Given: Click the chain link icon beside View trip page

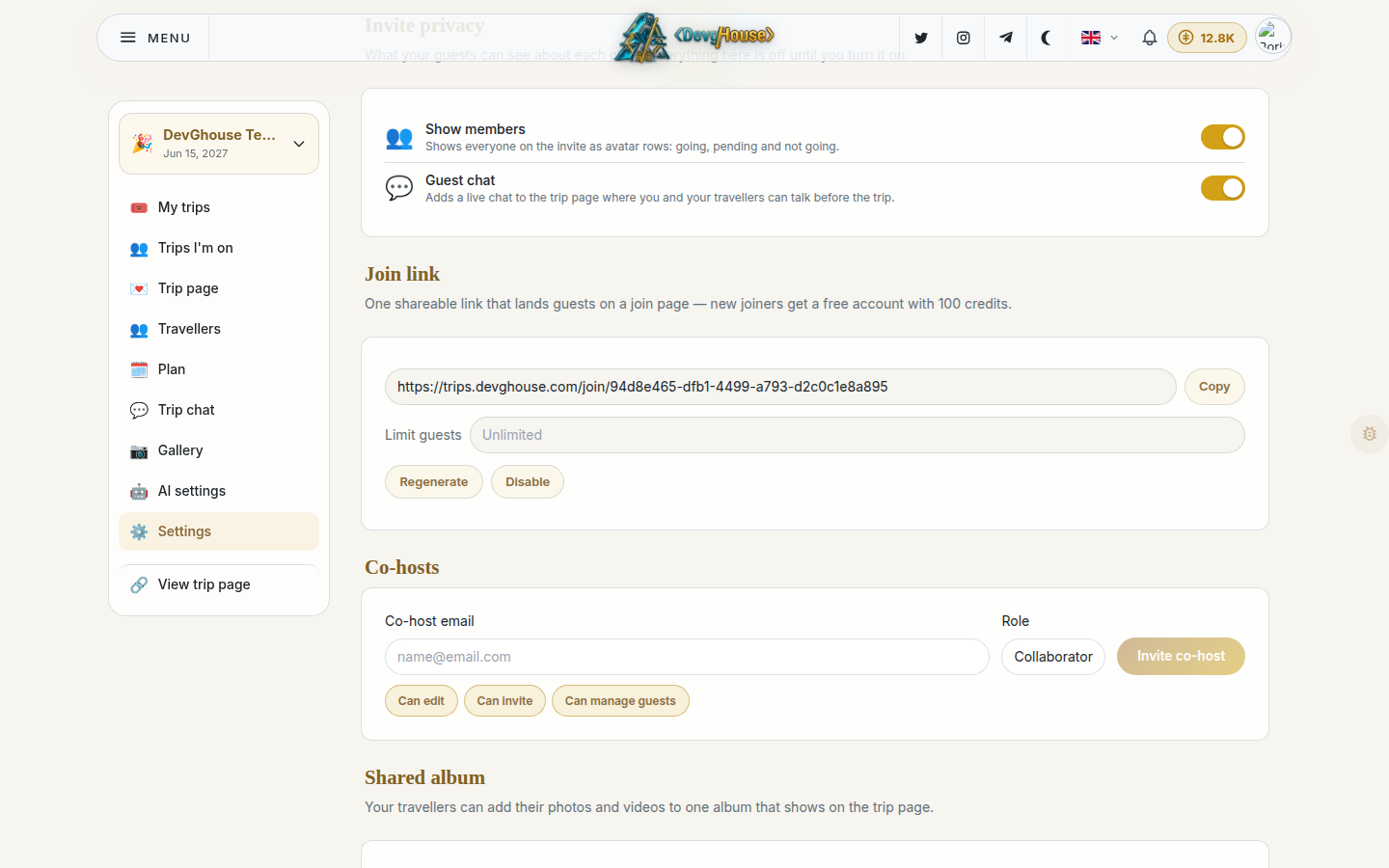Looking at the screenshot, I should pyautogui.click(x=139, y=584).
